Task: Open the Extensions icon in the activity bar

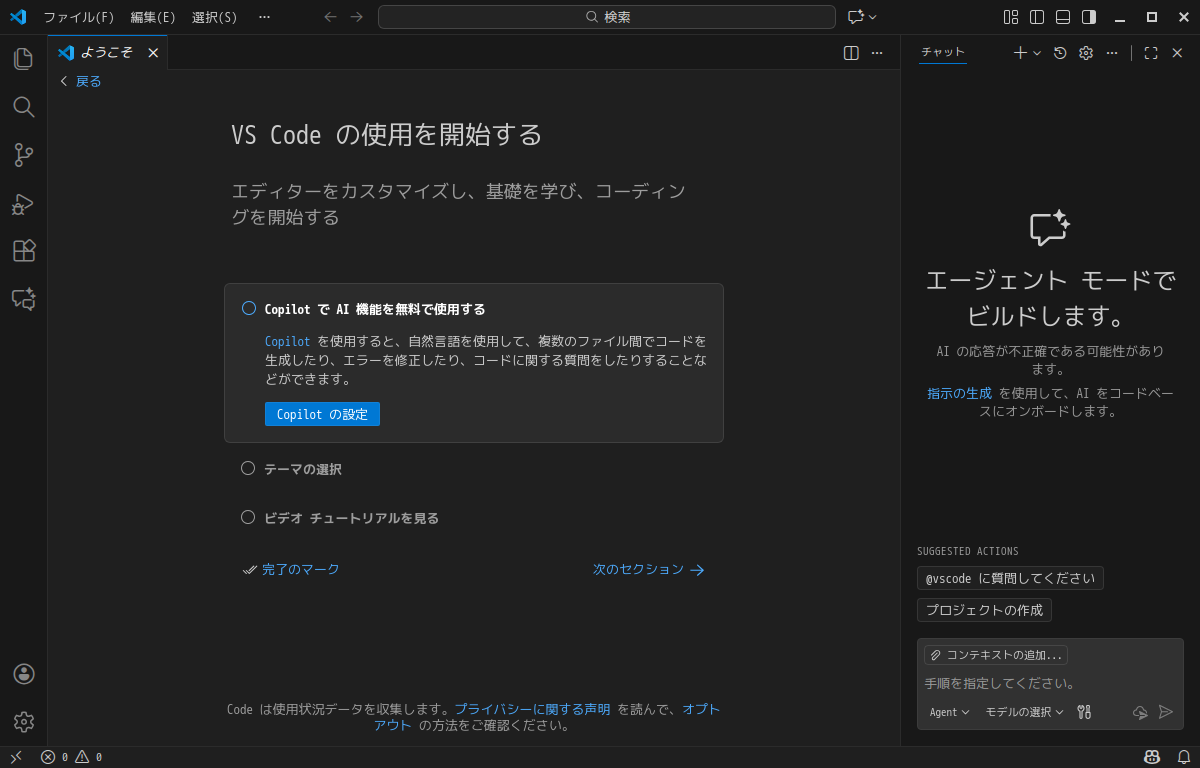Action: tap(23, 251)
